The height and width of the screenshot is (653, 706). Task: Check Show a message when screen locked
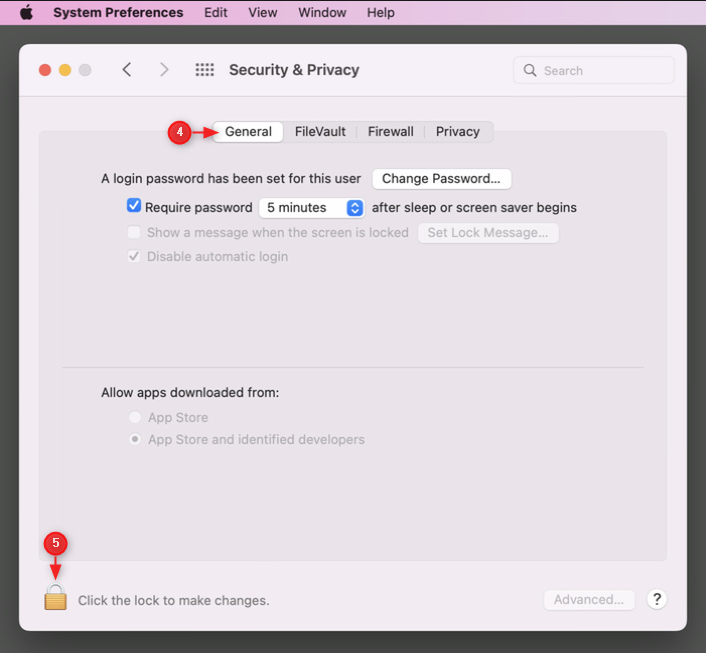click(134, 232)
